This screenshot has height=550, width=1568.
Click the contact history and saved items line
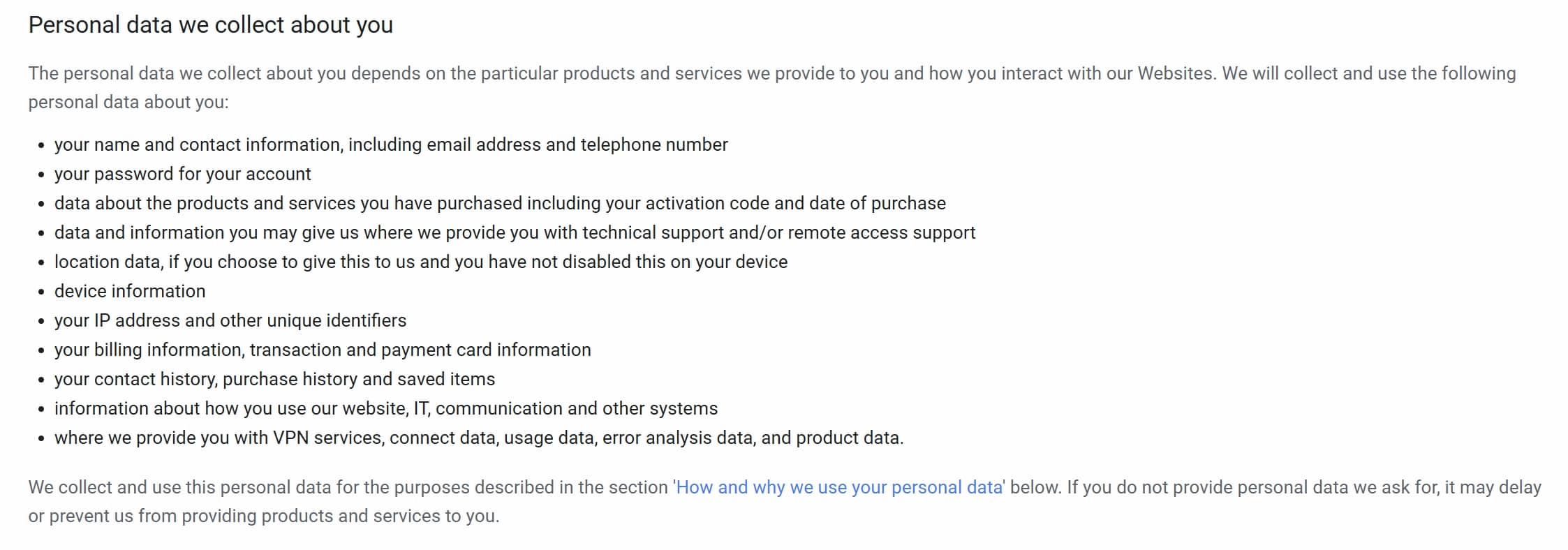(x=274, y=379)
